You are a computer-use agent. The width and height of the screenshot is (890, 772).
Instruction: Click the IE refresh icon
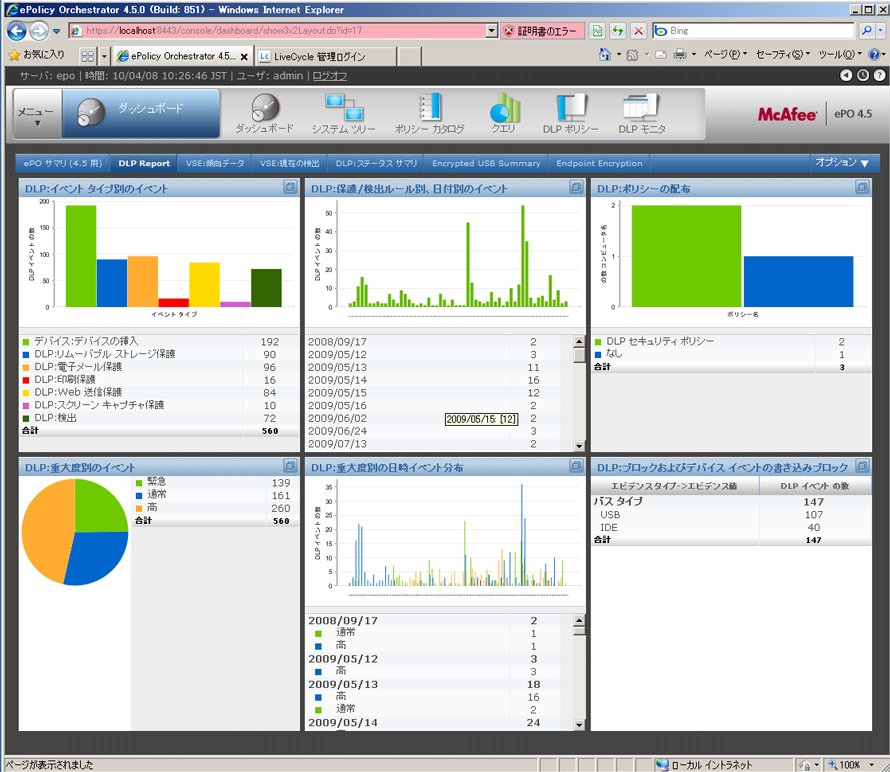(x=618, y=31)
